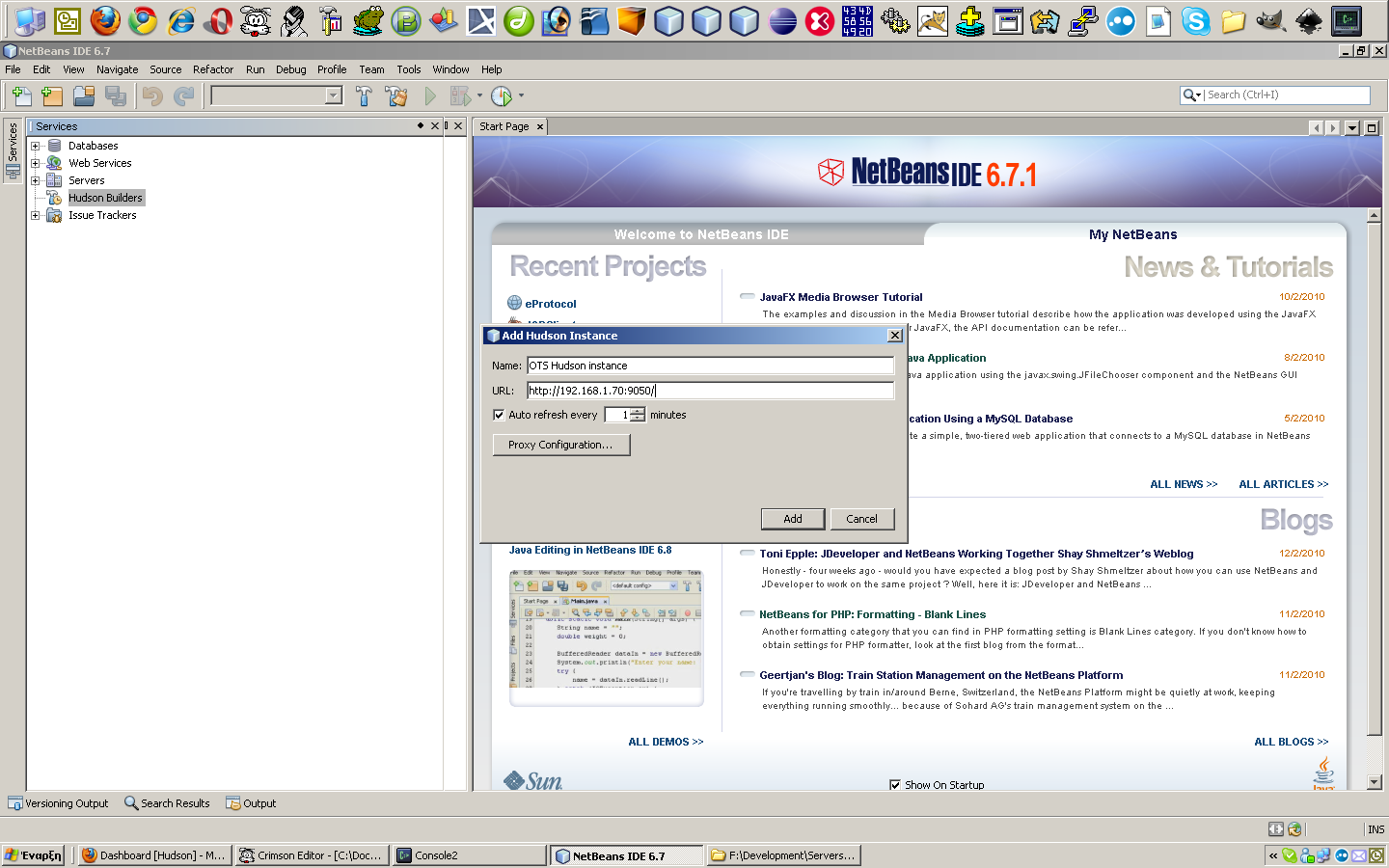Screen dimensions: 1389x868
Task: Open the Search Results bottom tab
Action: (x=167, y=803)
